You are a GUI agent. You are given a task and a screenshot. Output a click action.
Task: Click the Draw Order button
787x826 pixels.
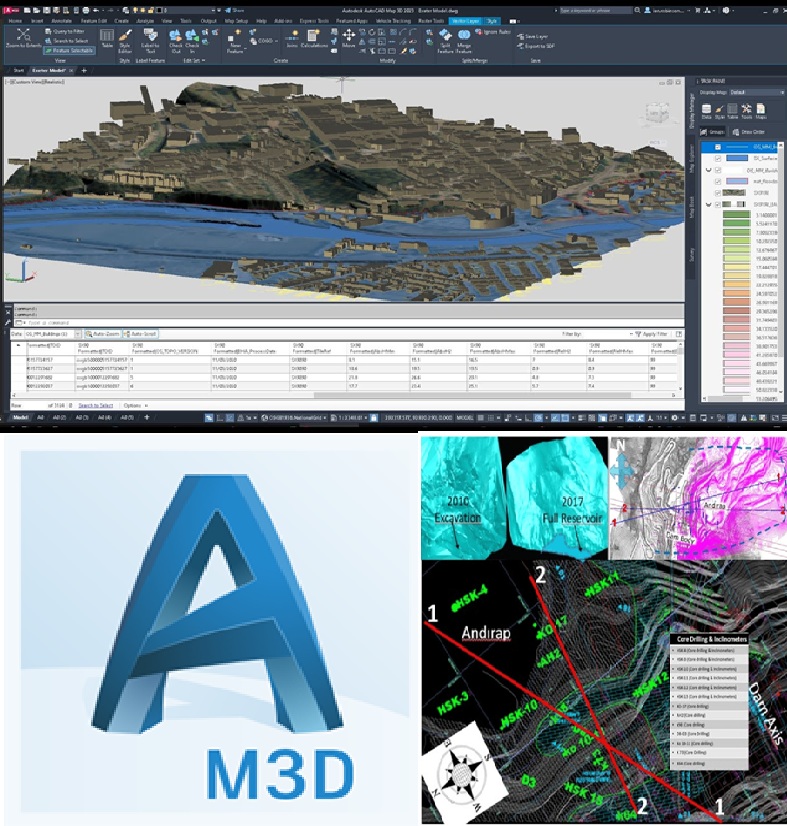749,132
